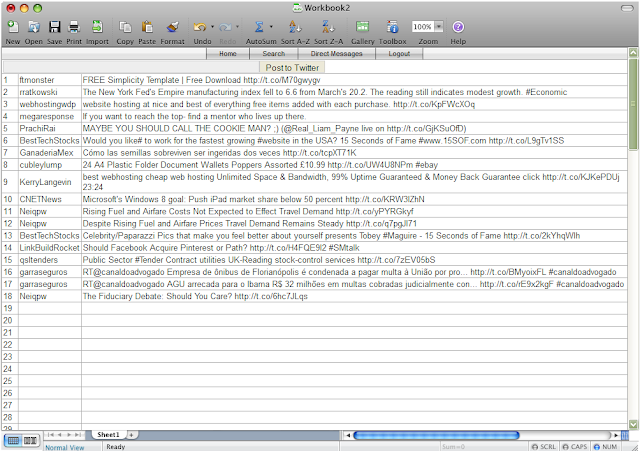The width and height of the screenshot is (640, 451).
Task: Select row header 25
Action: pyautogui.click(x=10, y=381)
